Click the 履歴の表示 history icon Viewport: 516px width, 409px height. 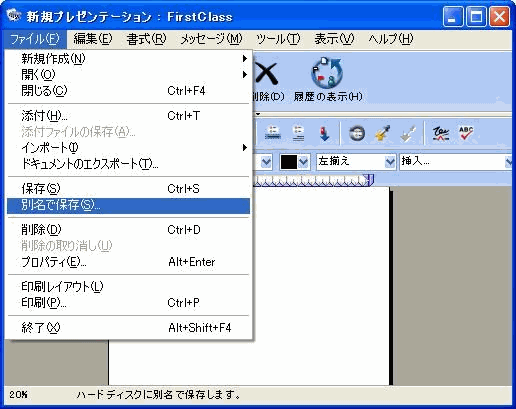[x=327, y=72]
